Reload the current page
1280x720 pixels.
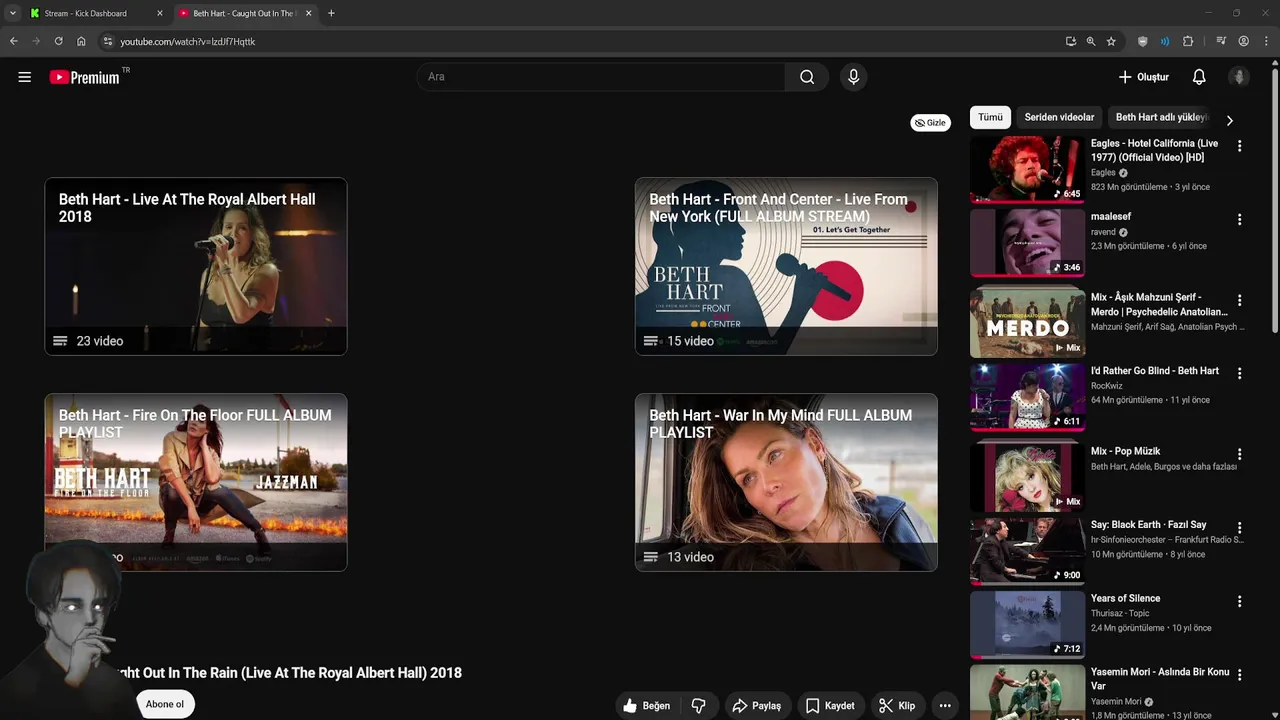click(x=58, y=41)
